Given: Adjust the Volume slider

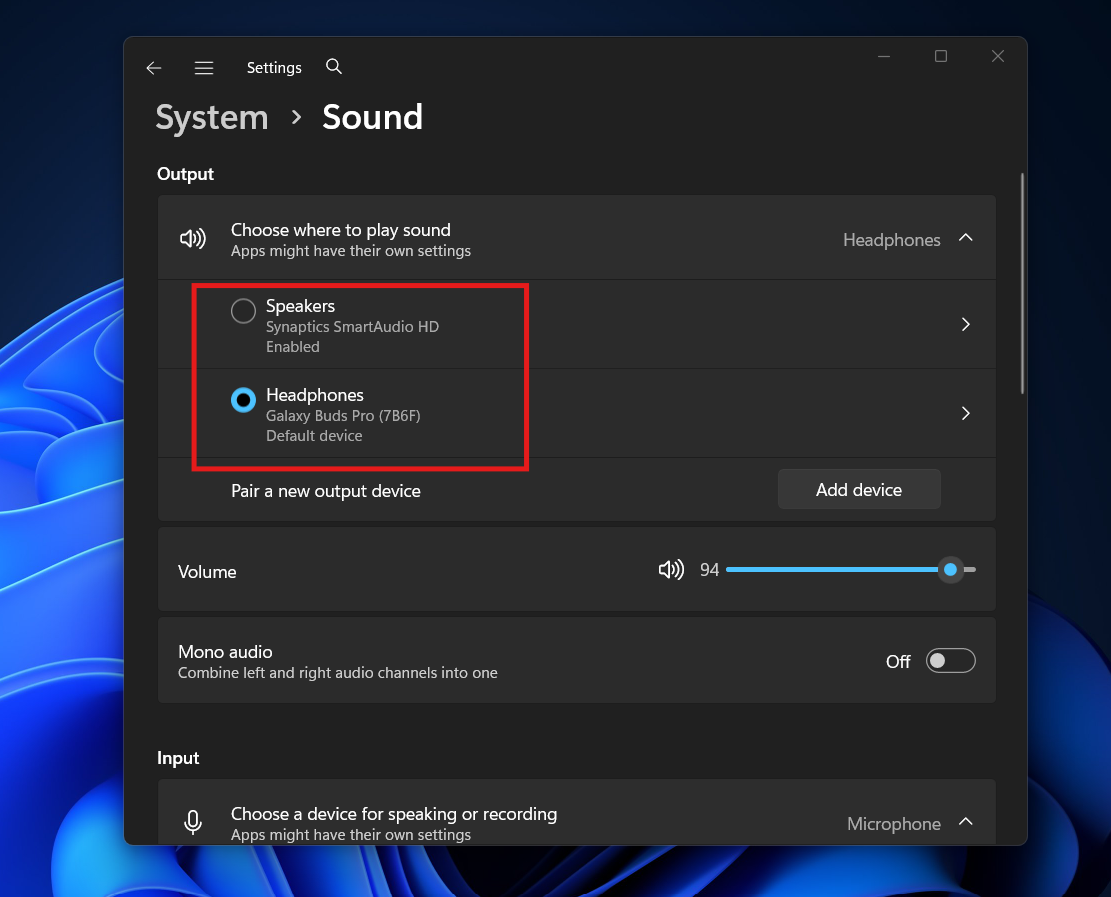Looking at the screenshot, I should pos(949,569).
